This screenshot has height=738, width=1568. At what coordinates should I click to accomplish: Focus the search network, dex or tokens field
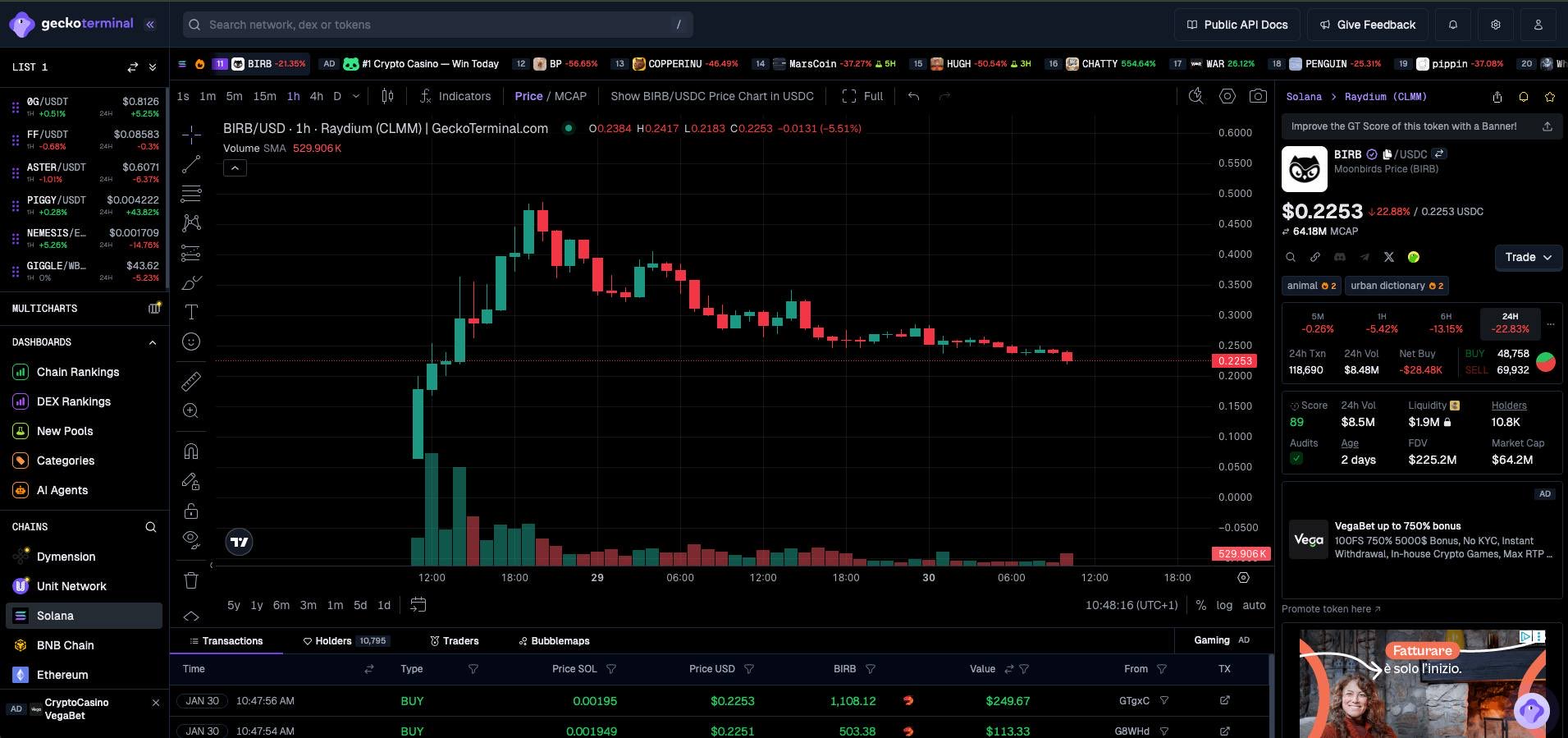point(438,25)
